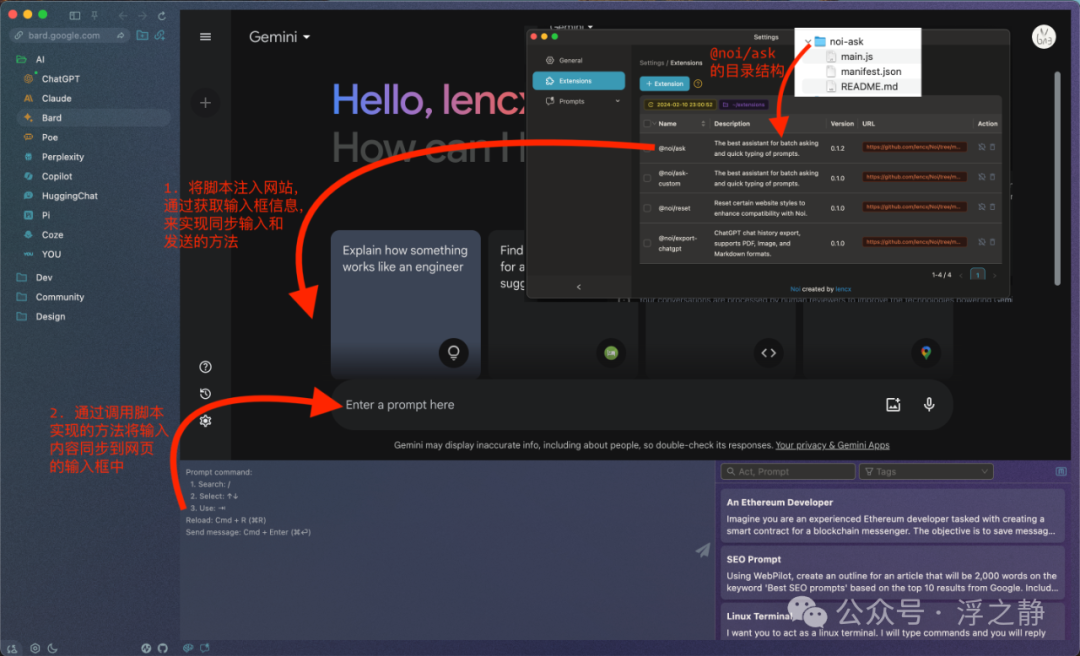
Task: Open the Dev folder in sidebar
Action: 44,277
